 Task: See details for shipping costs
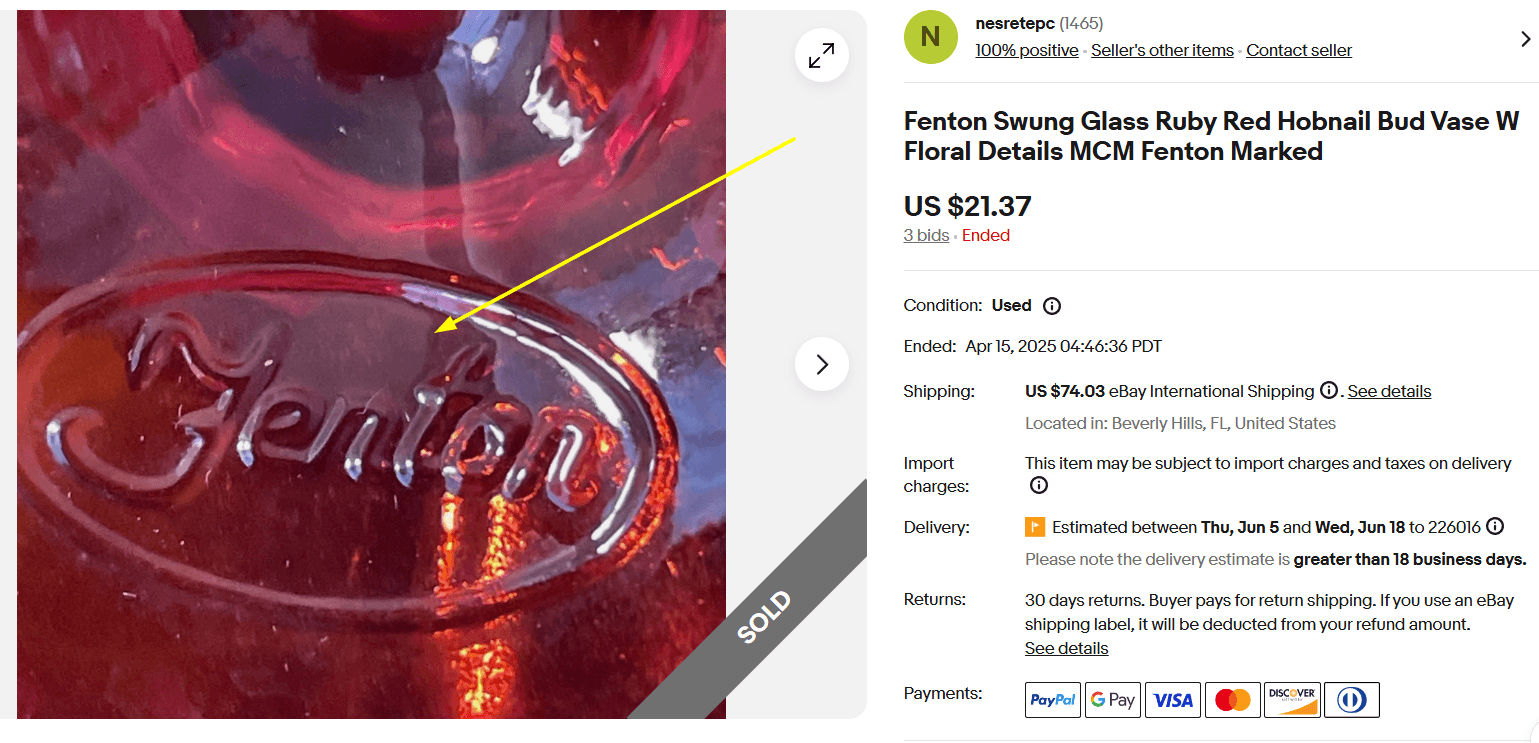pos(1389,391)
